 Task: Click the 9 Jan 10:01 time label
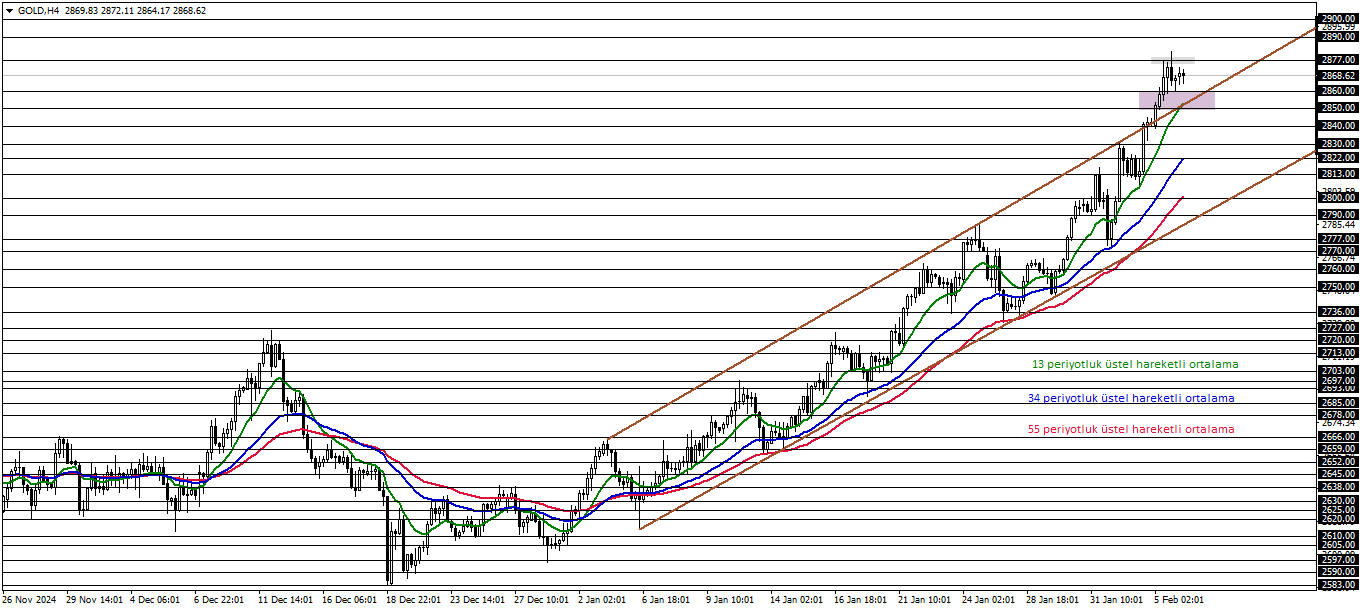pos(732,600)
